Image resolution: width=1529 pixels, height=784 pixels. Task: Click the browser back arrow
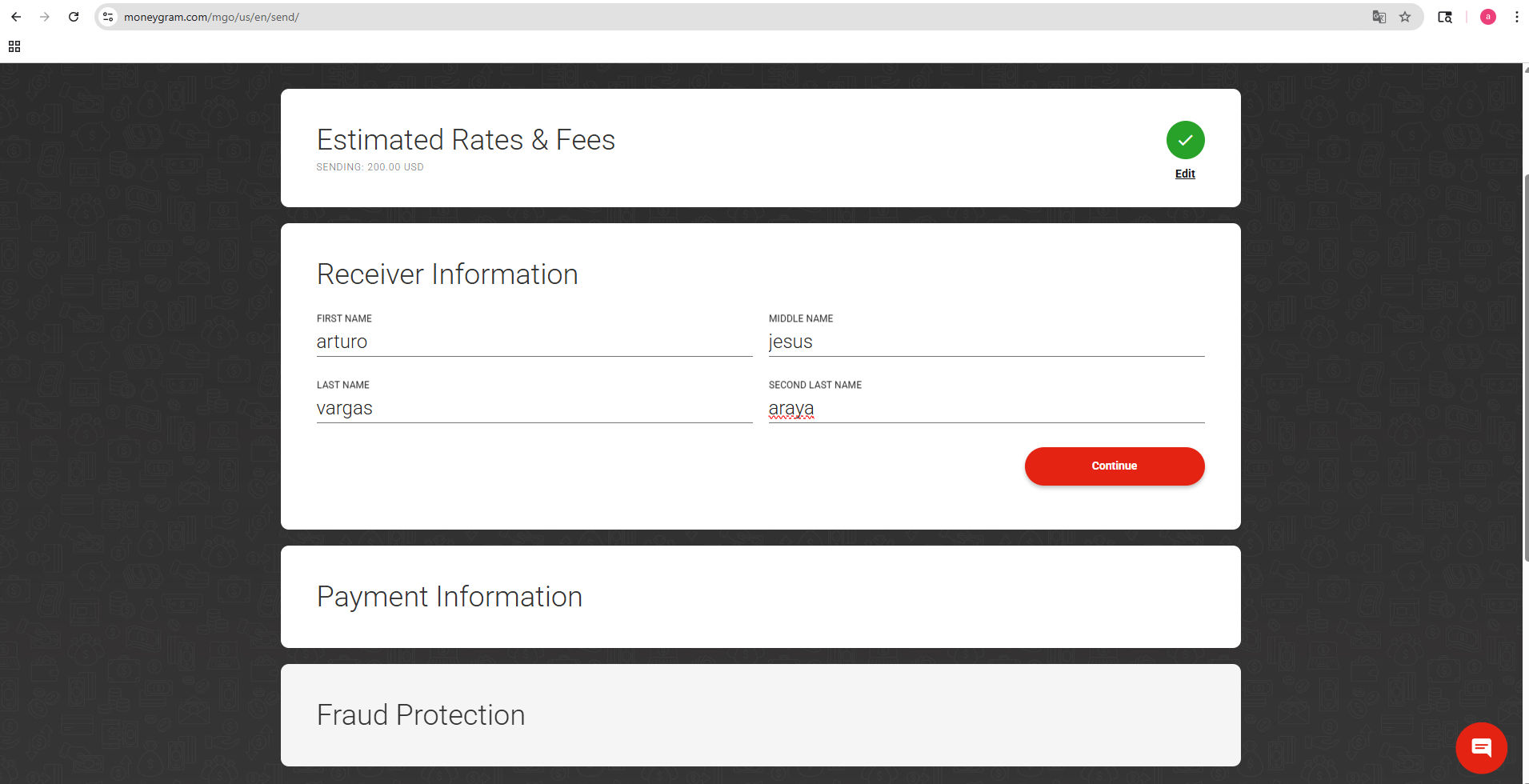[16, 17]
